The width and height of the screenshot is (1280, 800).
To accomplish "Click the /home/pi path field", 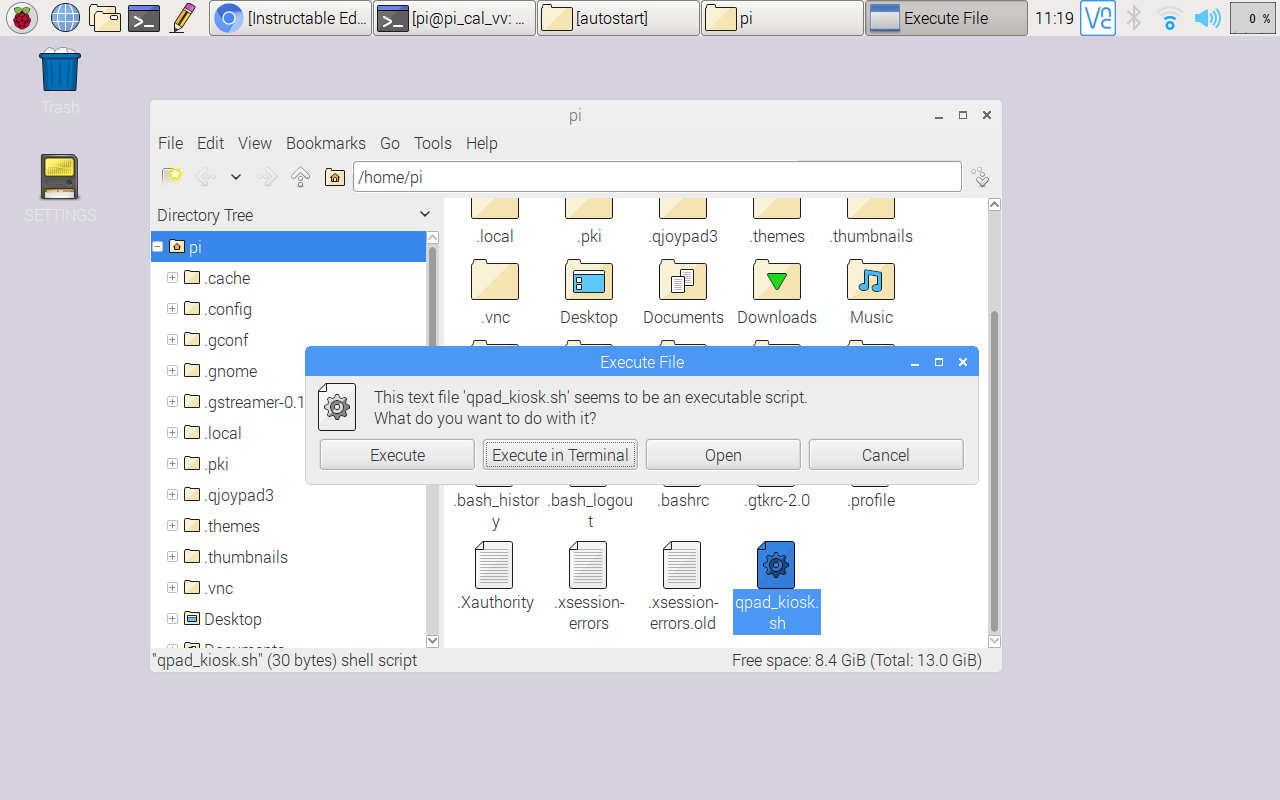I will [x=656, y=177].
